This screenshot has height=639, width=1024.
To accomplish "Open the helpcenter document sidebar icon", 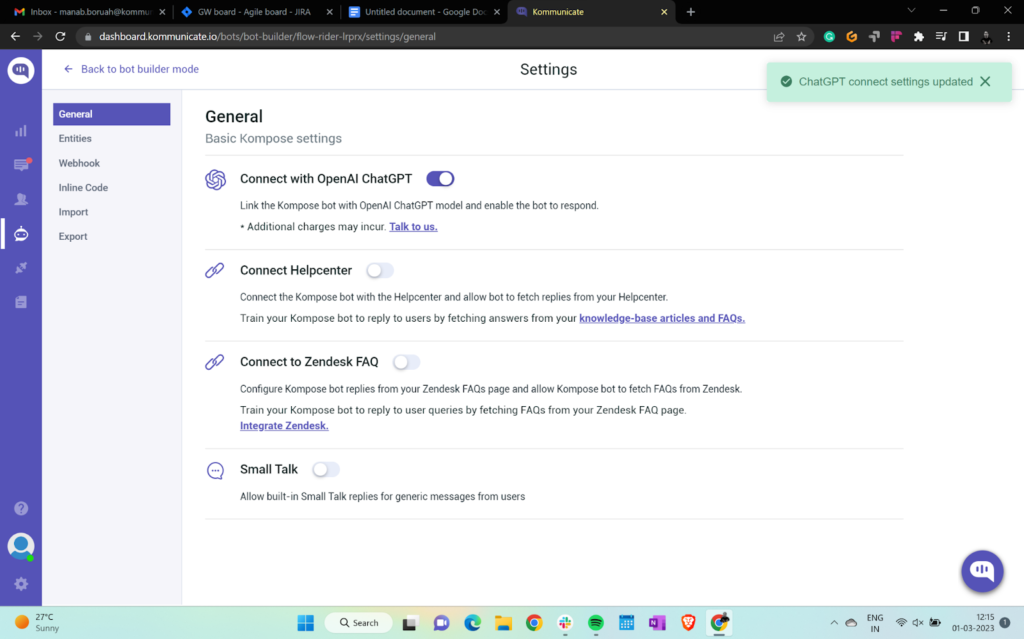I will [21, 302].
